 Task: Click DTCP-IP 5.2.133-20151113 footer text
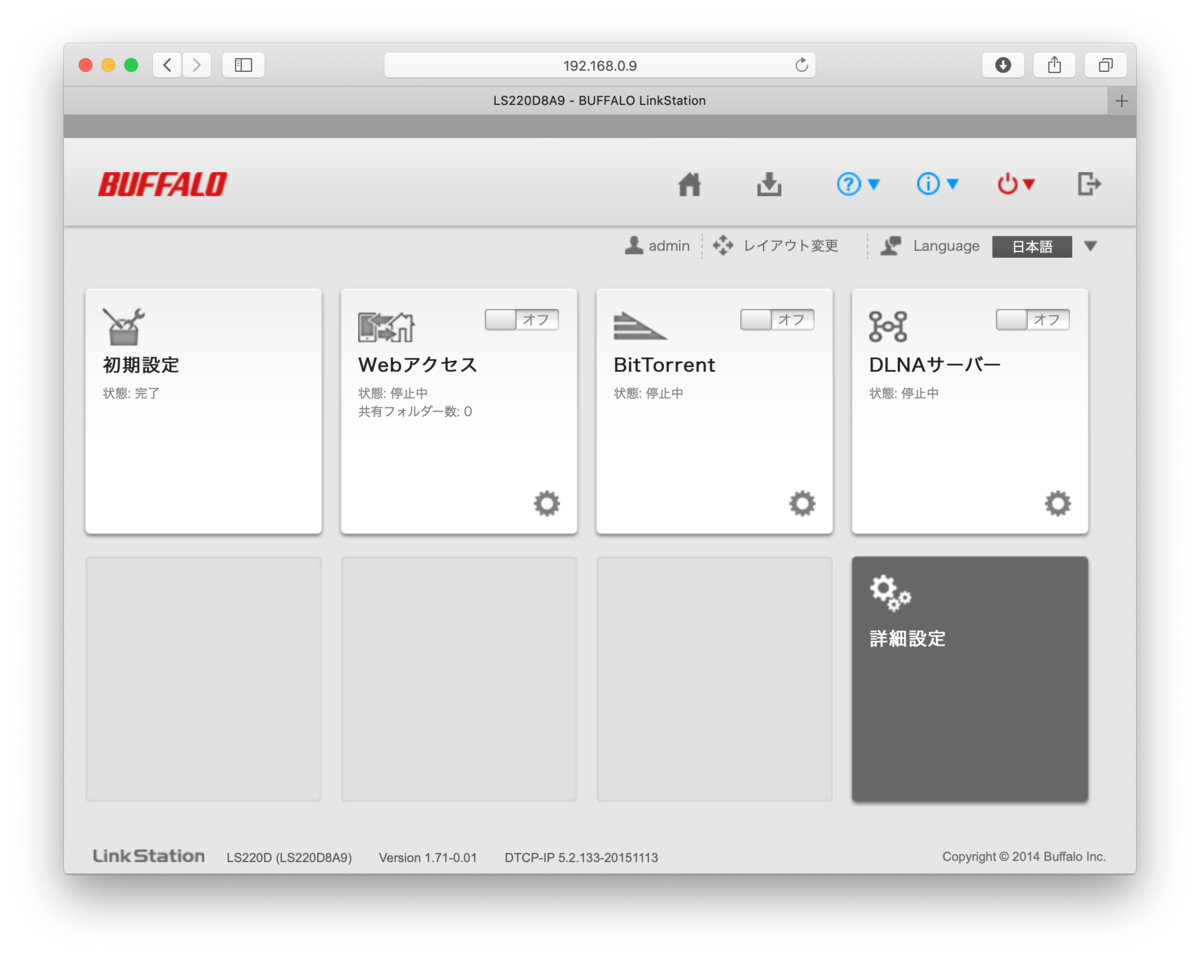click(x=581, y=857)
